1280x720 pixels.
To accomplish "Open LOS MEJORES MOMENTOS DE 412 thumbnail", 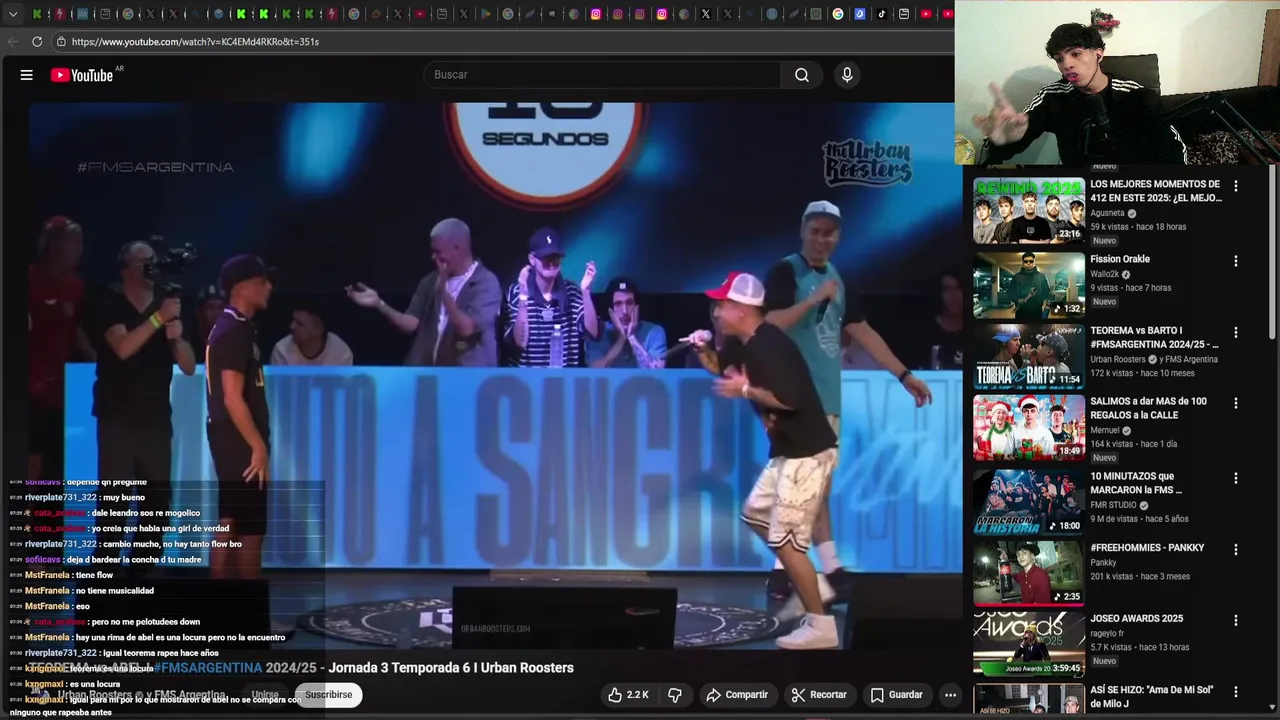I will [1029, 211].
